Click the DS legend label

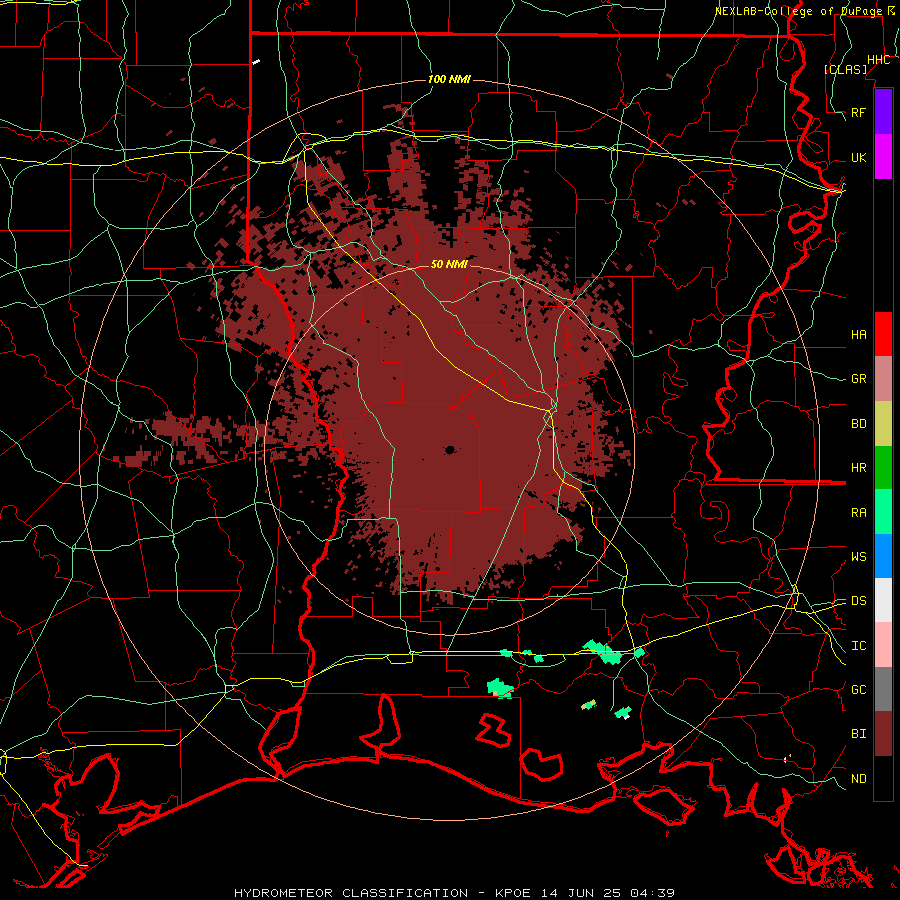pos(858,601)
